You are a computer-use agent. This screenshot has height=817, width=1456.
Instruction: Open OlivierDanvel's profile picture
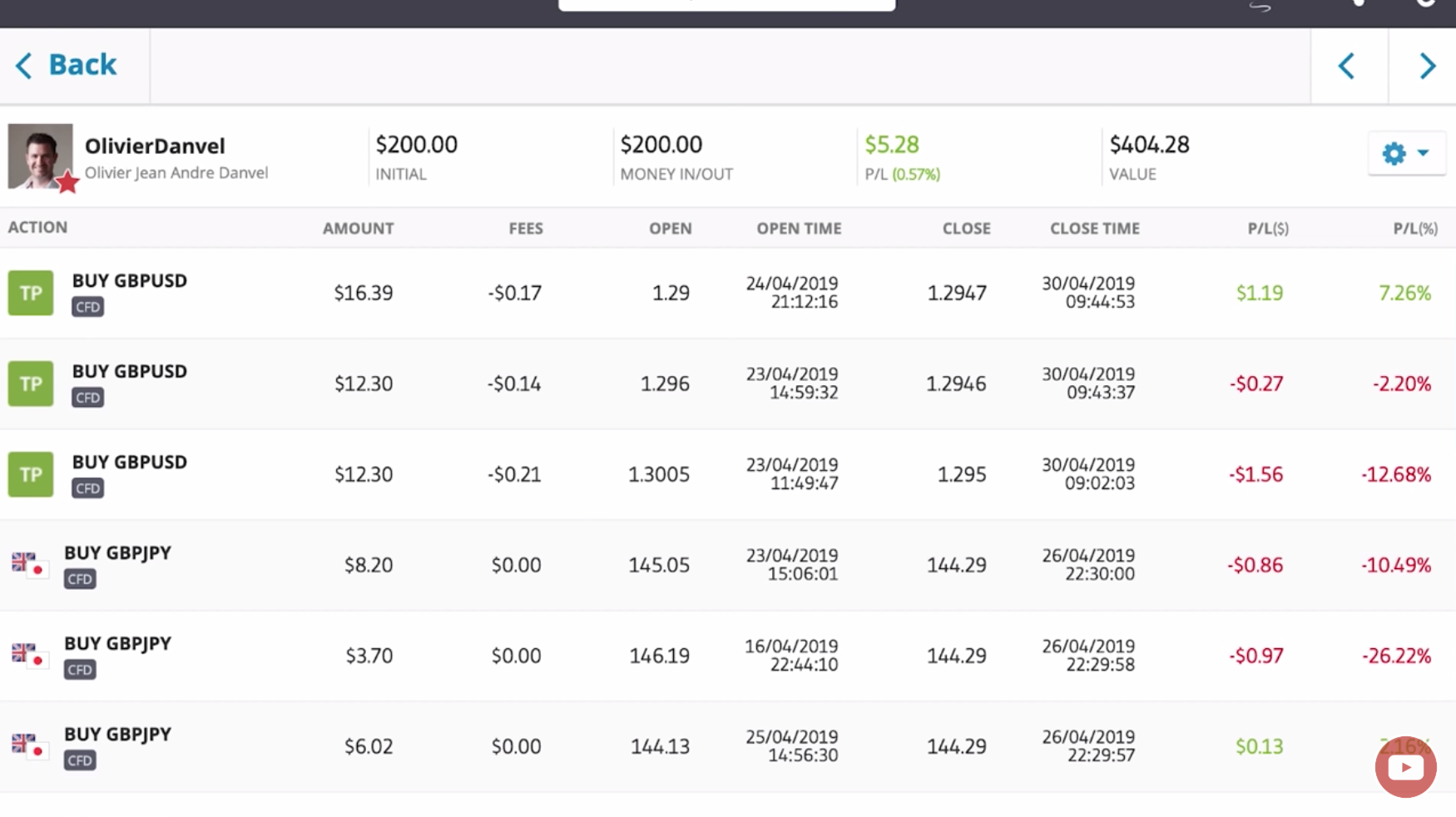[x=40, y=156]
